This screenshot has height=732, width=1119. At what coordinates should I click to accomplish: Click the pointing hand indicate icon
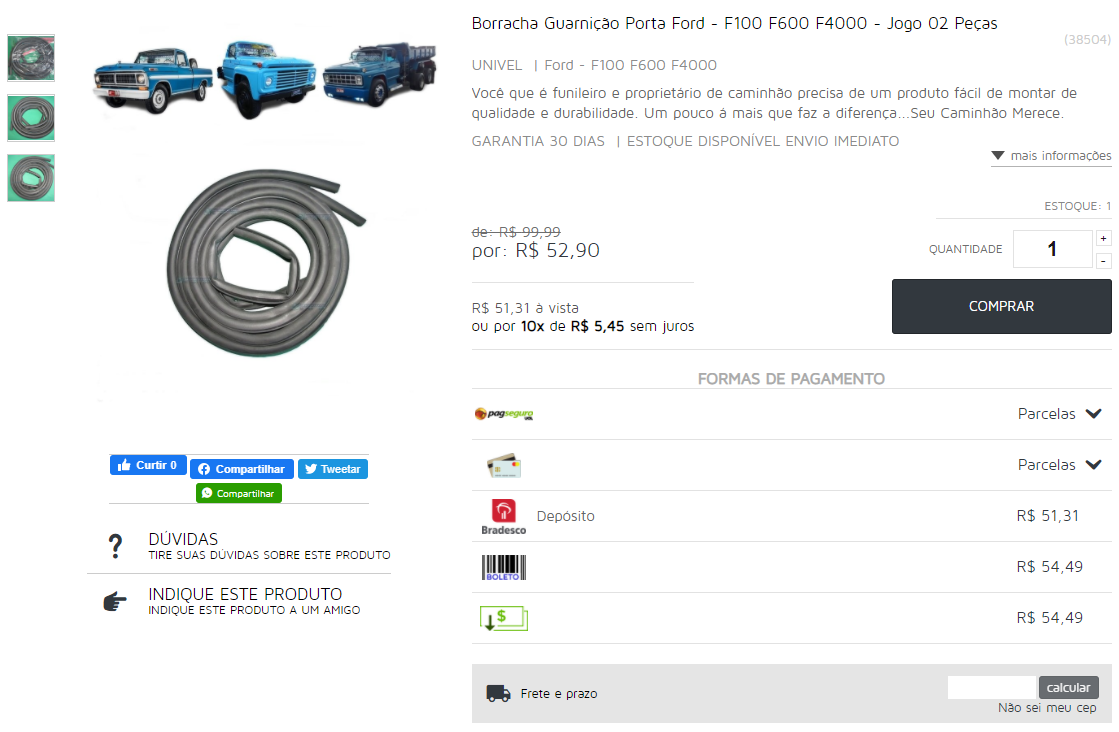coord(115,601)
